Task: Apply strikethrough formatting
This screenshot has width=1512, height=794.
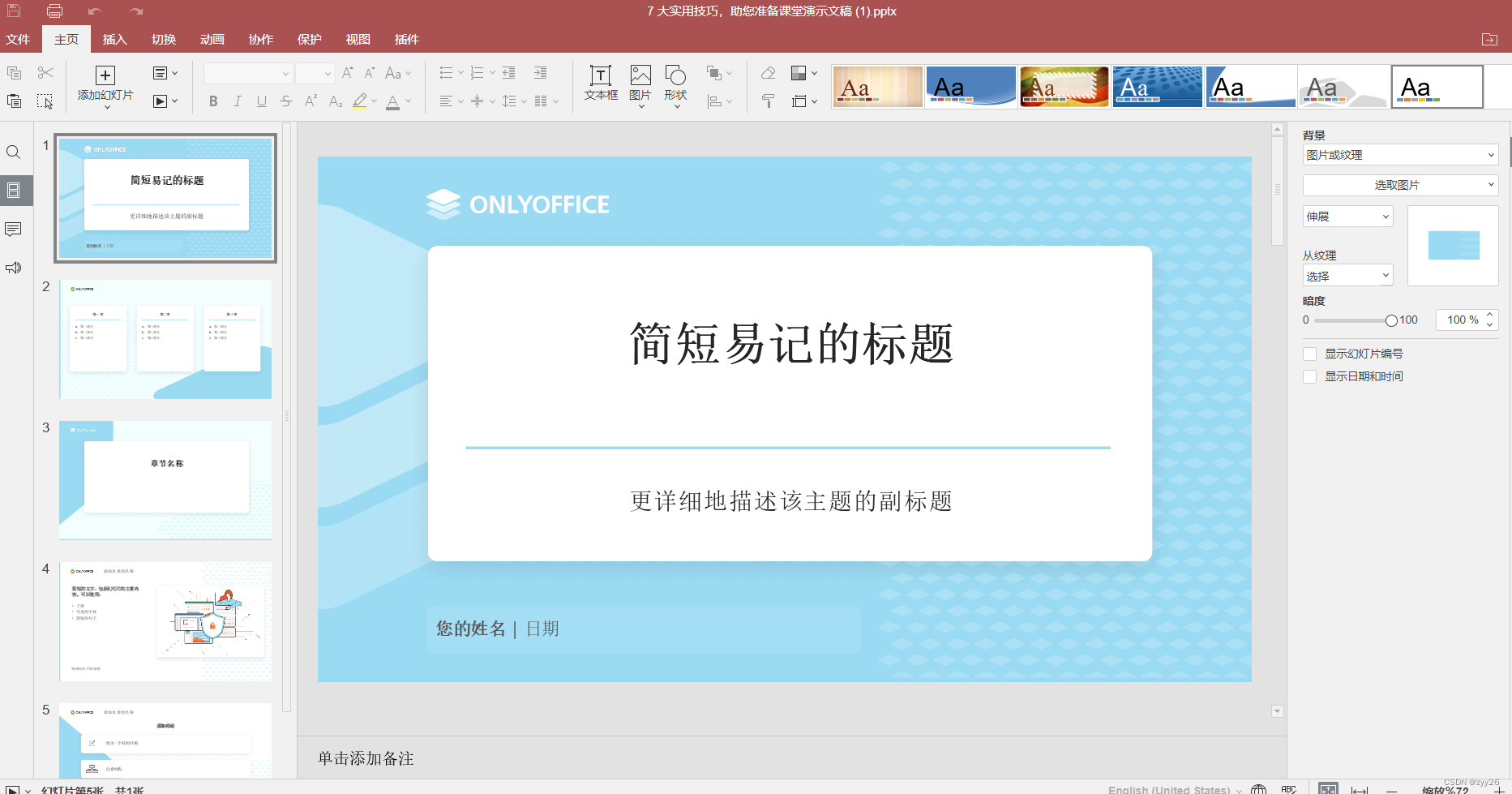Action: (x=286, y=101)
